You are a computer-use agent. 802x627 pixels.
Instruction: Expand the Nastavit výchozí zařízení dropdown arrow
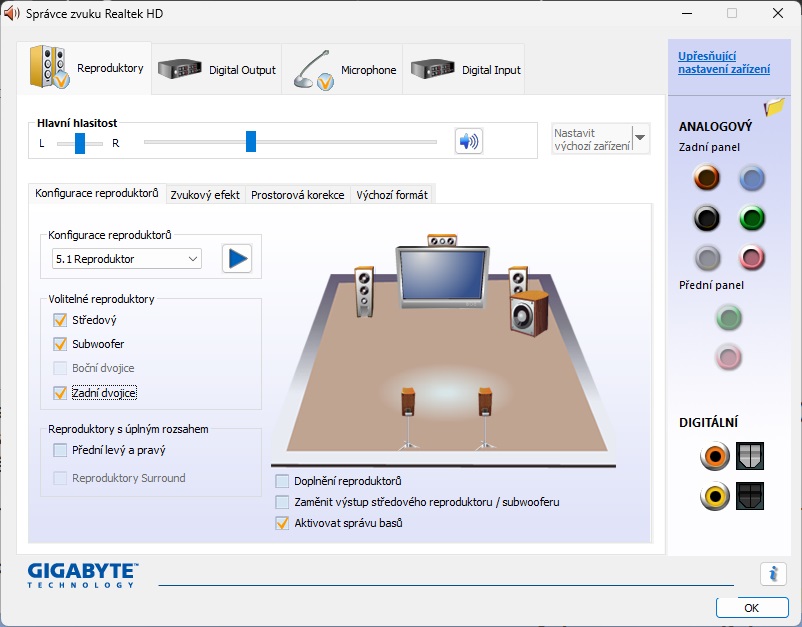[x=640, y=138]
